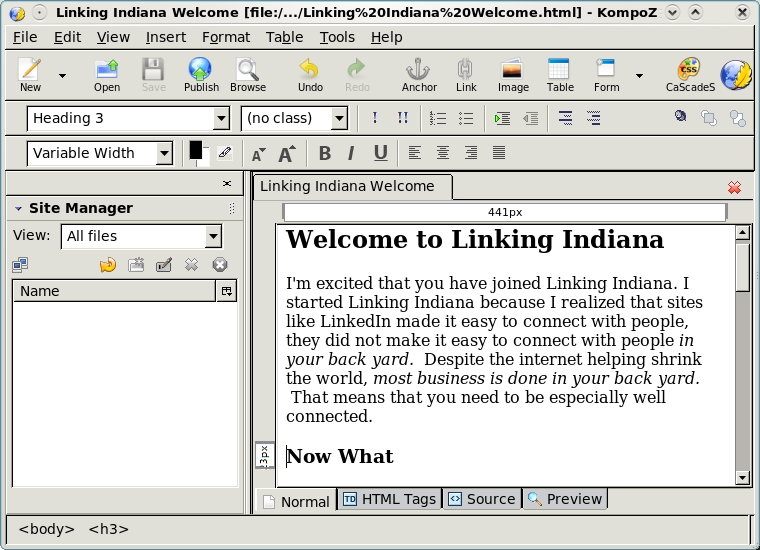
Task: Align text right
Action: tap(471, 153)
